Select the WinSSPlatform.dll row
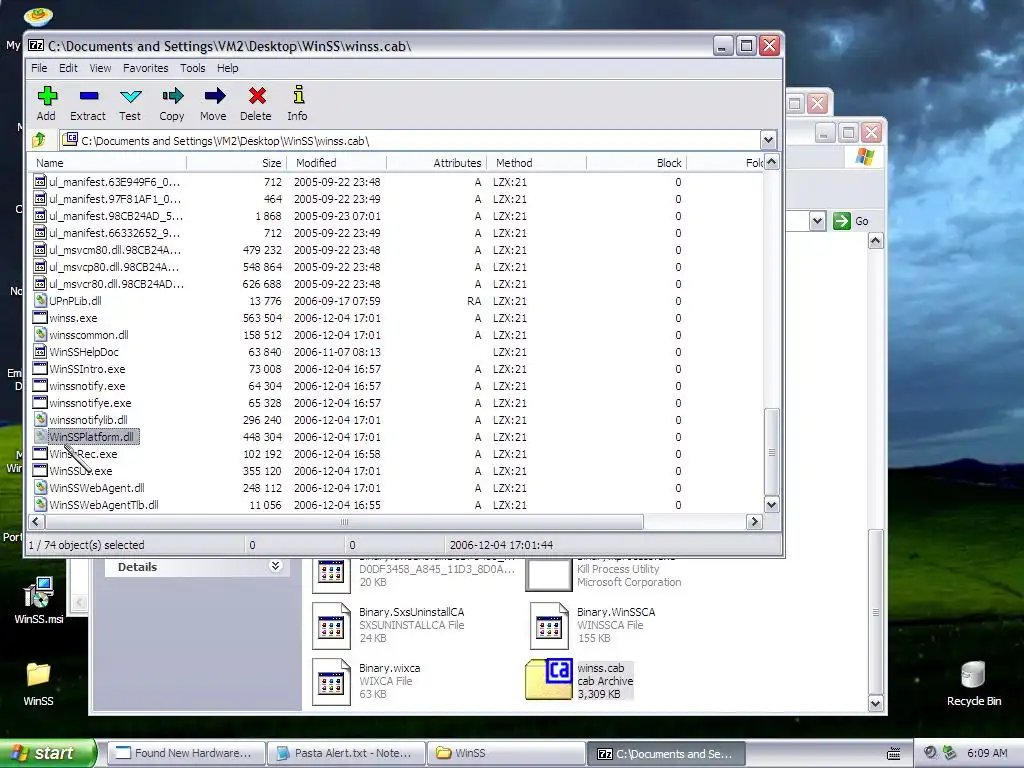 (396, 437)
